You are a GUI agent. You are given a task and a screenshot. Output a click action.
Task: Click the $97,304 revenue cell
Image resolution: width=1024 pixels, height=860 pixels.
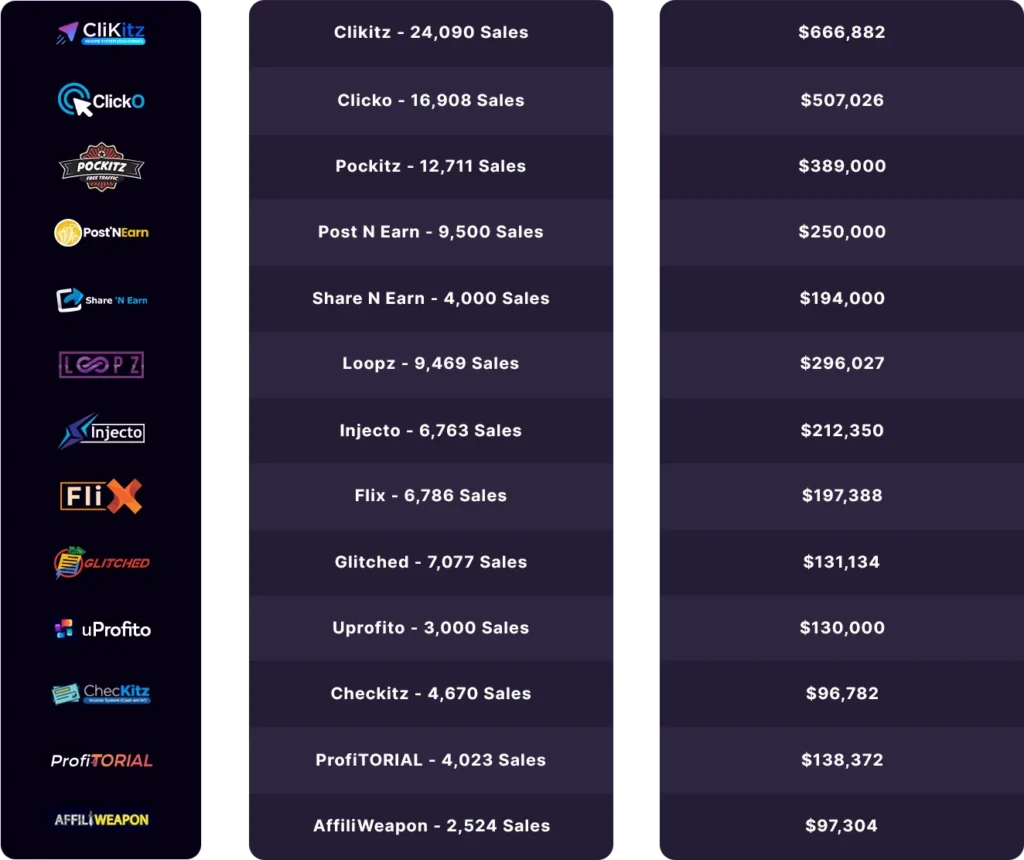(842, 826)
